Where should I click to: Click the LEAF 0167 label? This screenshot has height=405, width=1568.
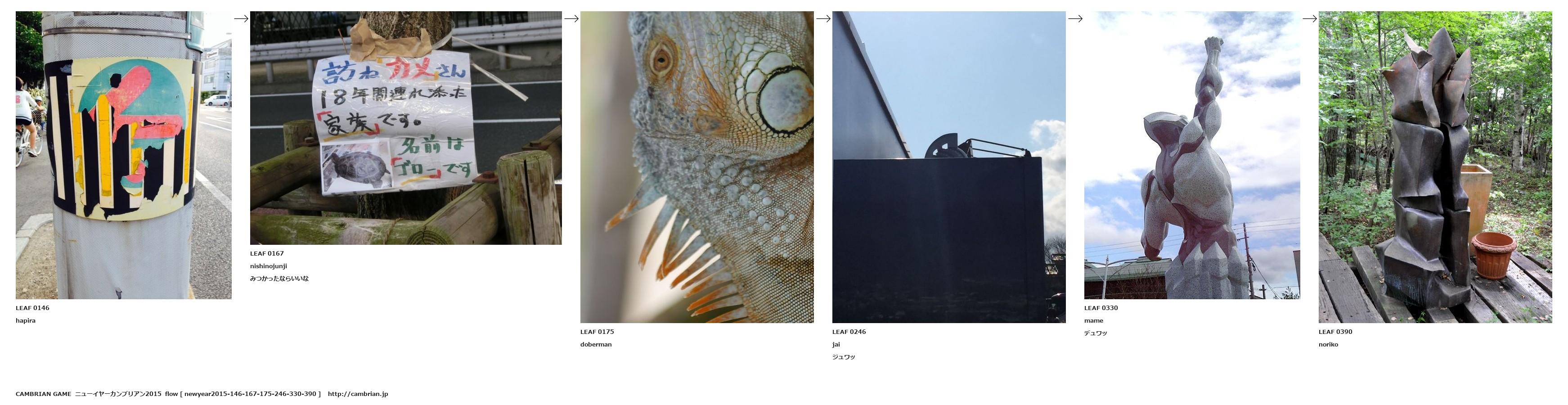tap(267, 253)
